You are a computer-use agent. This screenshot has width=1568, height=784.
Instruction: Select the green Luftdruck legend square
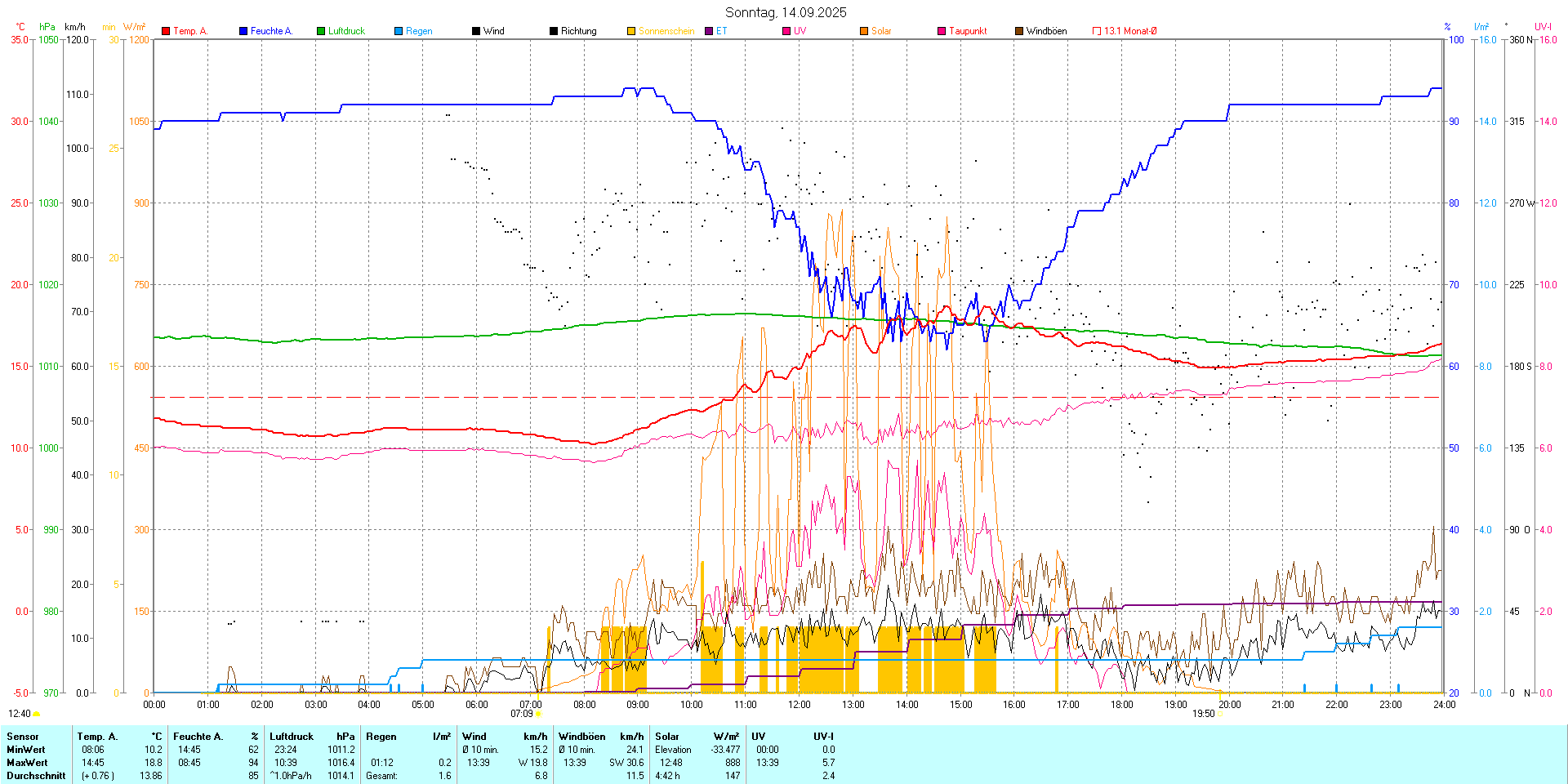pos(321,31)
